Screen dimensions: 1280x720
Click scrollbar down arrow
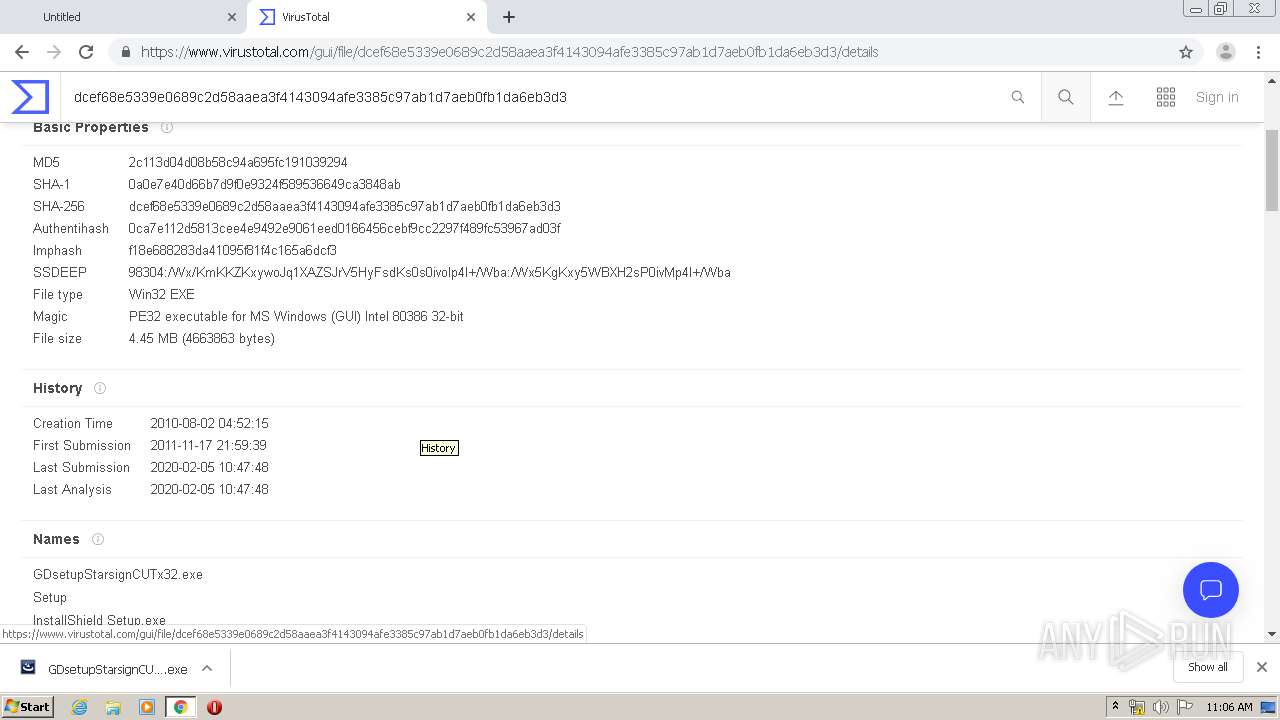(1272, 633)
